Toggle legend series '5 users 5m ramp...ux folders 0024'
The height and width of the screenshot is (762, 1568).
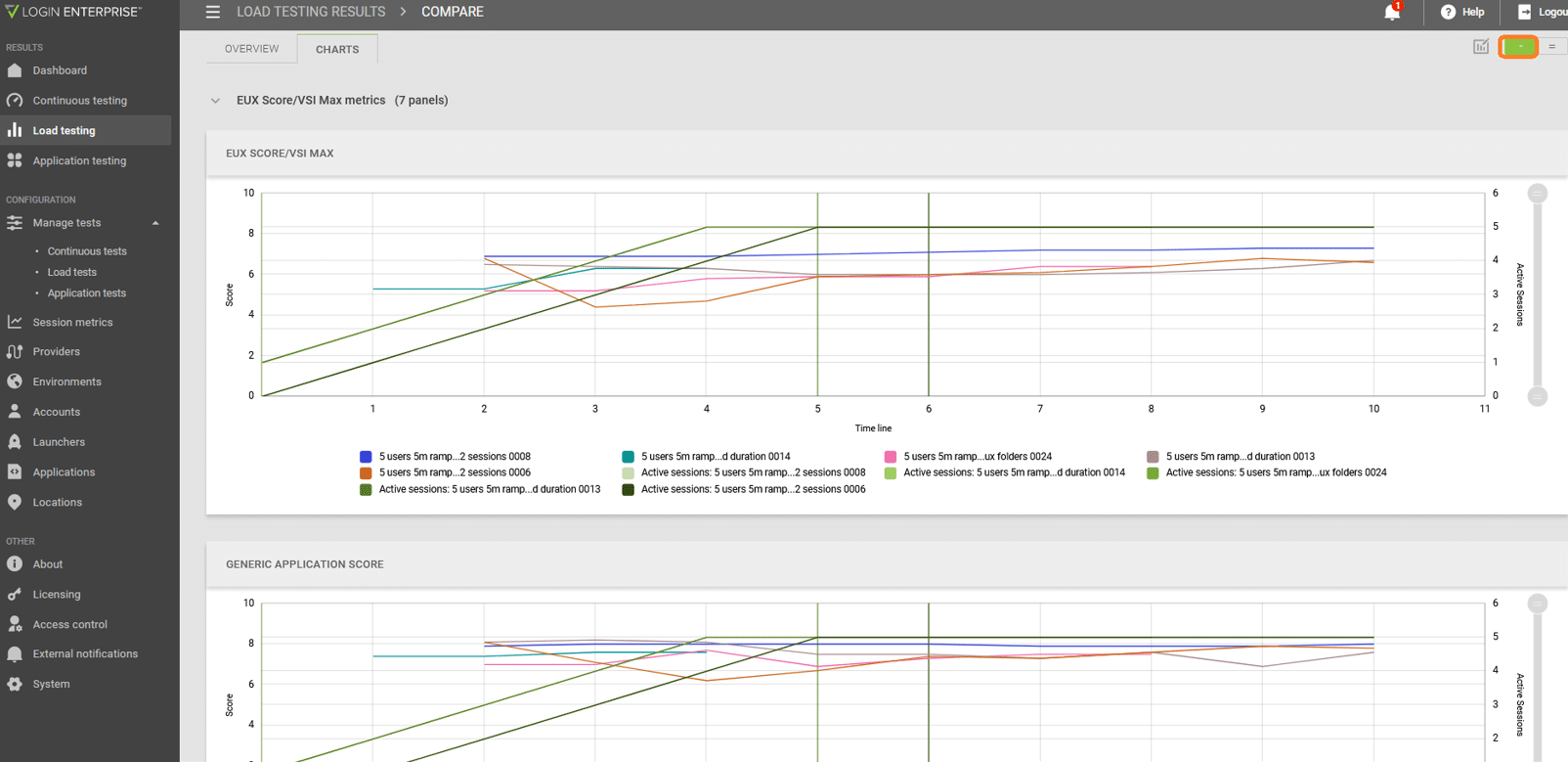(968, 457)
